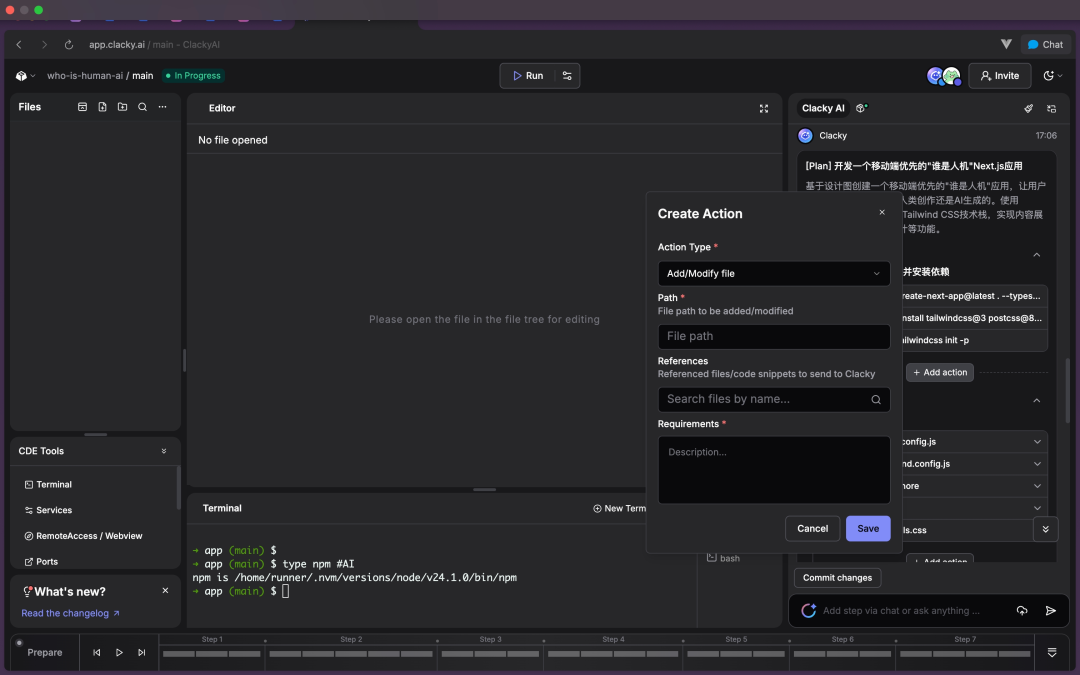The height and width of the screenshot is (675, 1080).
Task: Create a new folder in Files panel
Action: click(123, 107)
